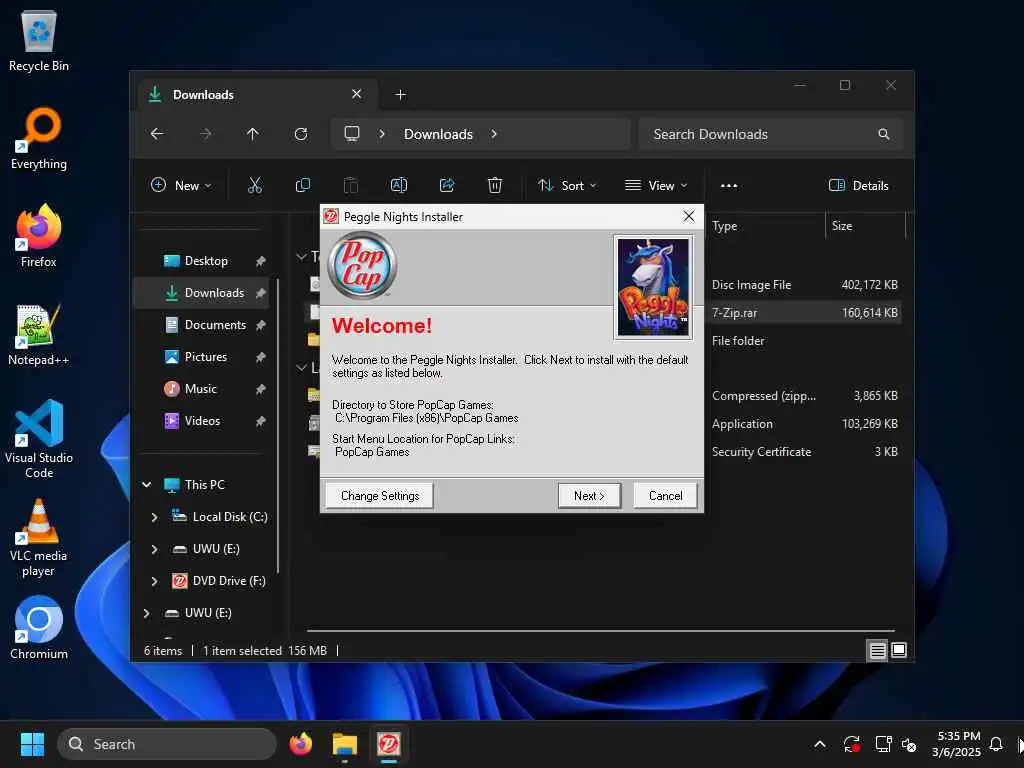Unpin Music with its pin icon

tap(261, 389)
